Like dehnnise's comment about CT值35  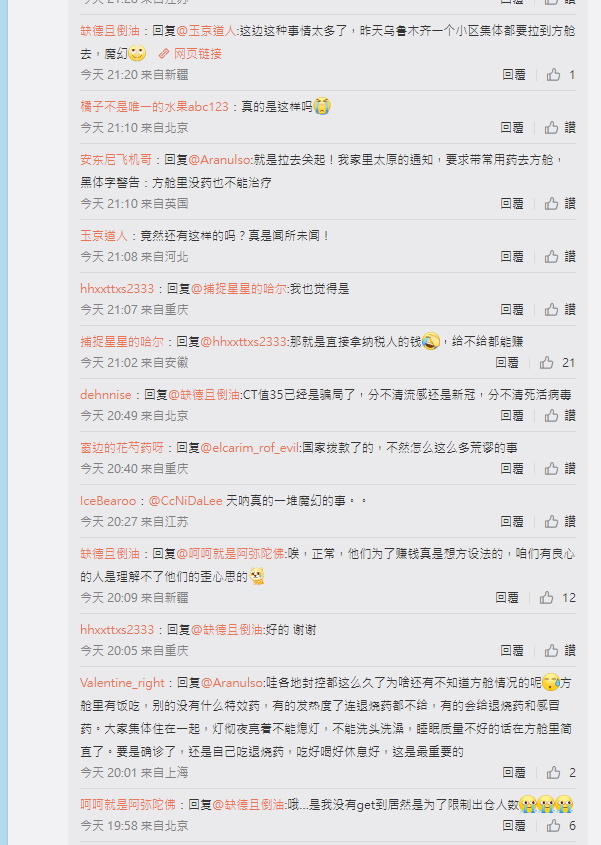(551, 415)
